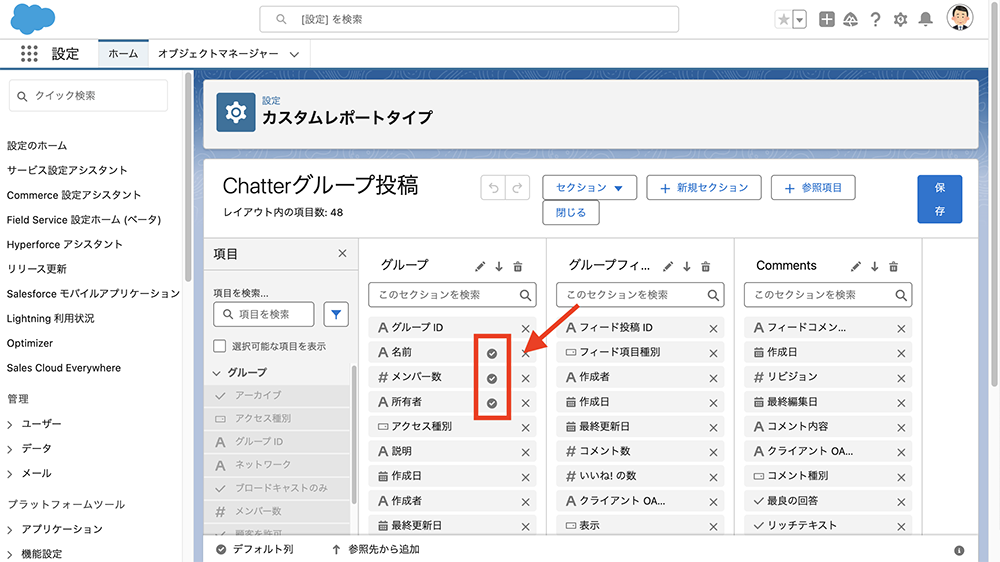Click the edit pencil for グループ section
This screenshot has height=562, width=1000.
point(480,266)
